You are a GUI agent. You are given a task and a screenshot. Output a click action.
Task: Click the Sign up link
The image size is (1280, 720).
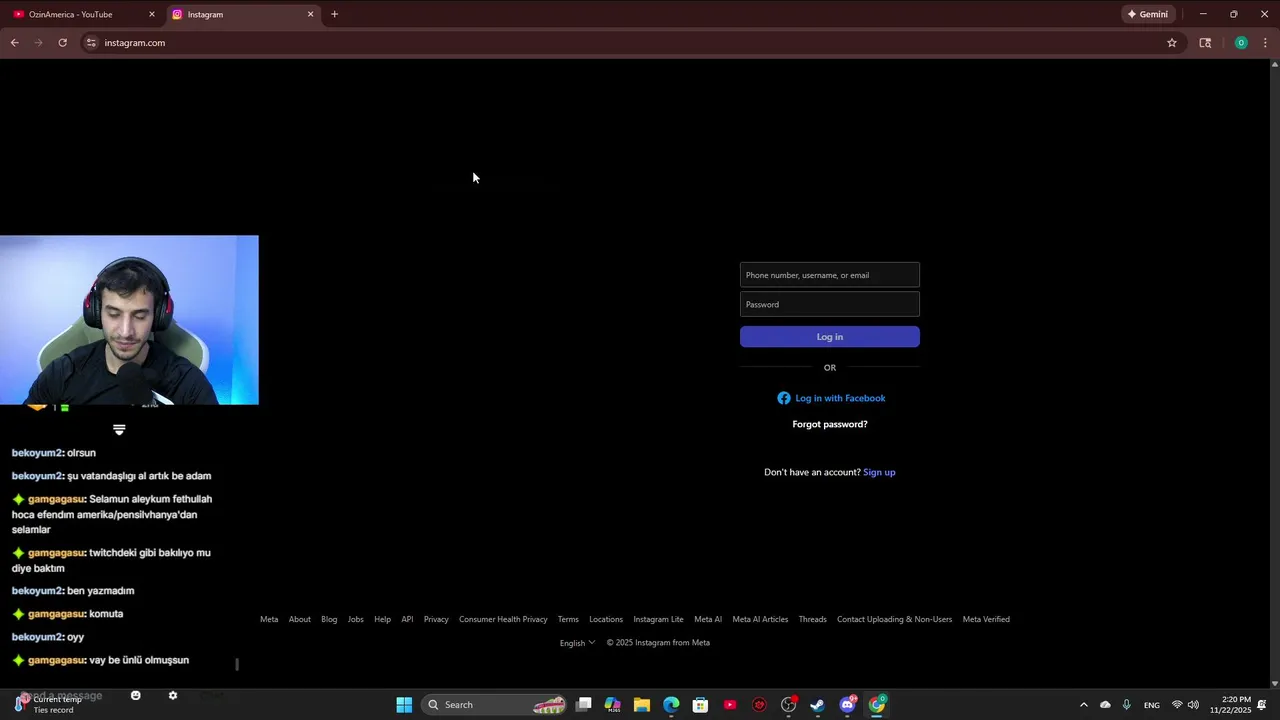pyautogui.click(x=879, y=472)
